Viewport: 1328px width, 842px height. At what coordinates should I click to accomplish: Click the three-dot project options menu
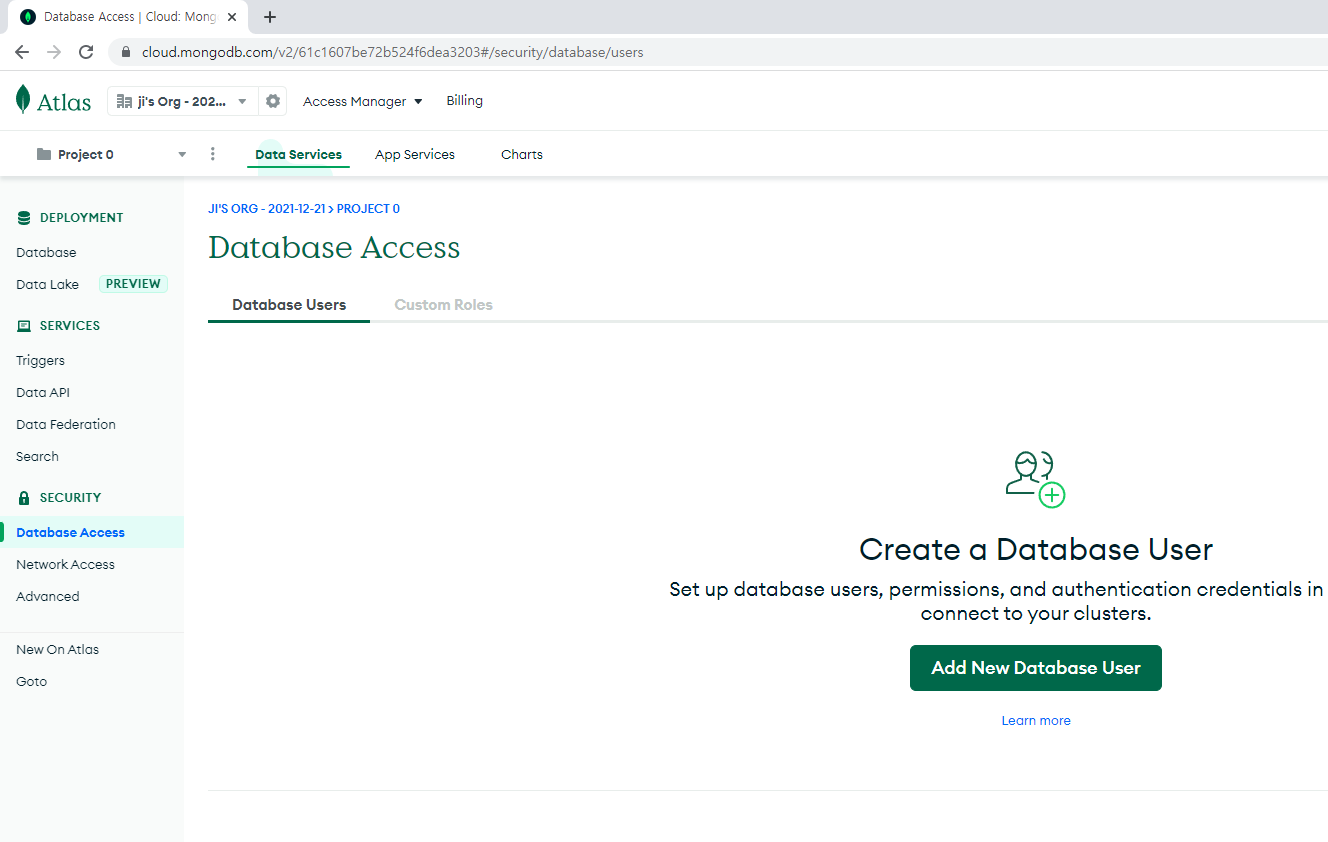(x=212, y=154)
